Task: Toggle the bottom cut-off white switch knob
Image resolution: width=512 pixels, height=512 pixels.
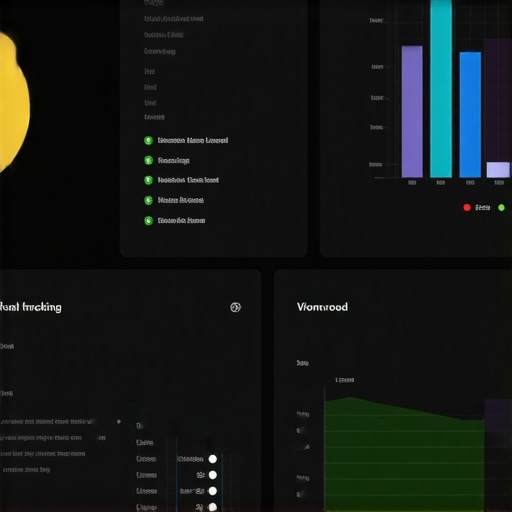Action: coord(213,507)
